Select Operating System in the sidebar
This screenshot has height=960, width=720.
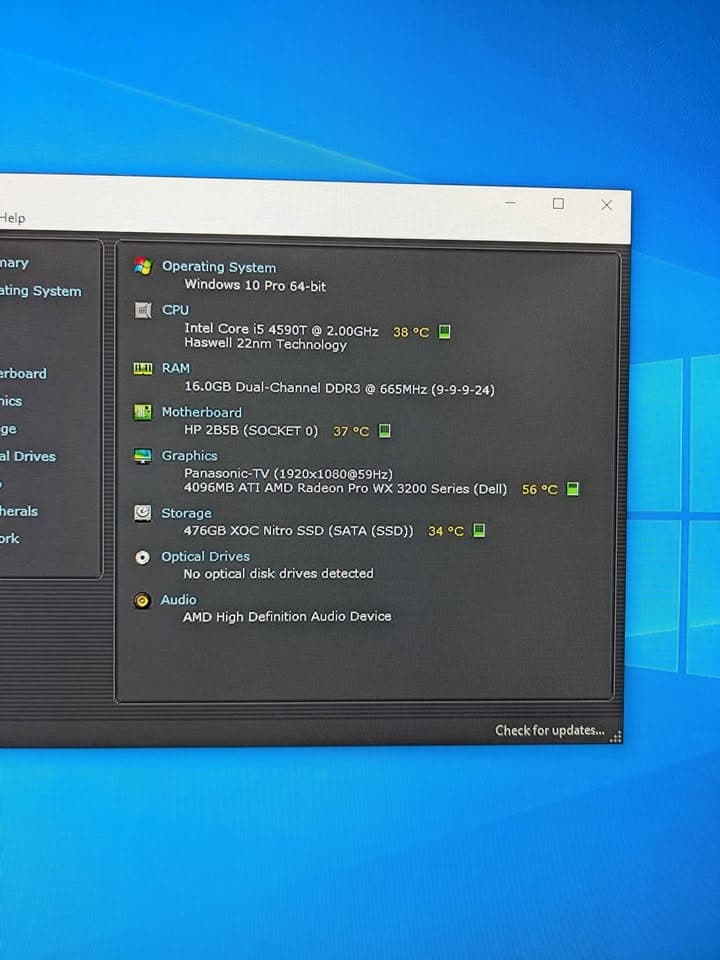coord(40,291)
